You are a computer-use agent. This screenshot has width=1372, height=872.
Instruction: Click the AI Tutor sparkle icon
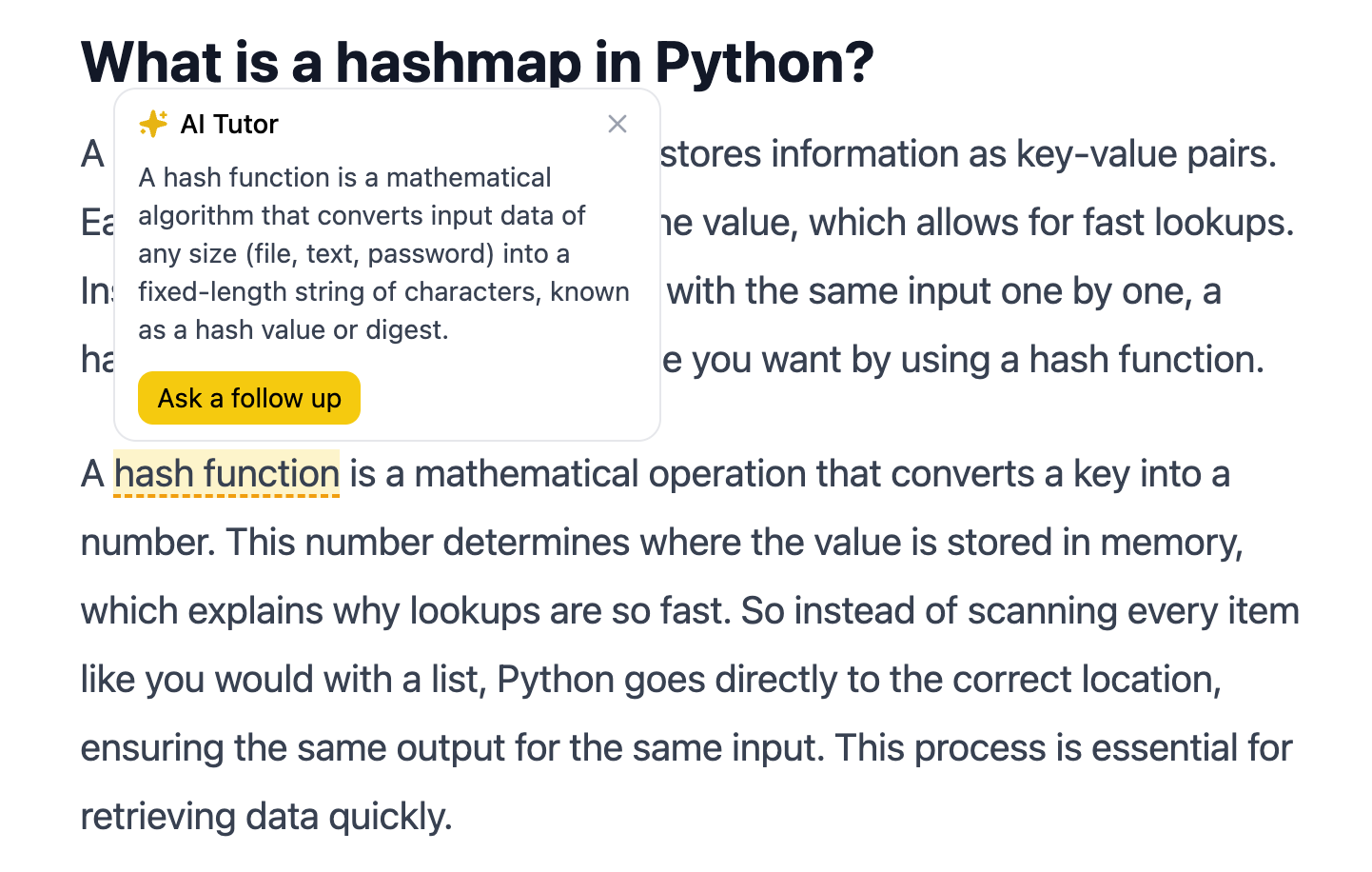153,124
